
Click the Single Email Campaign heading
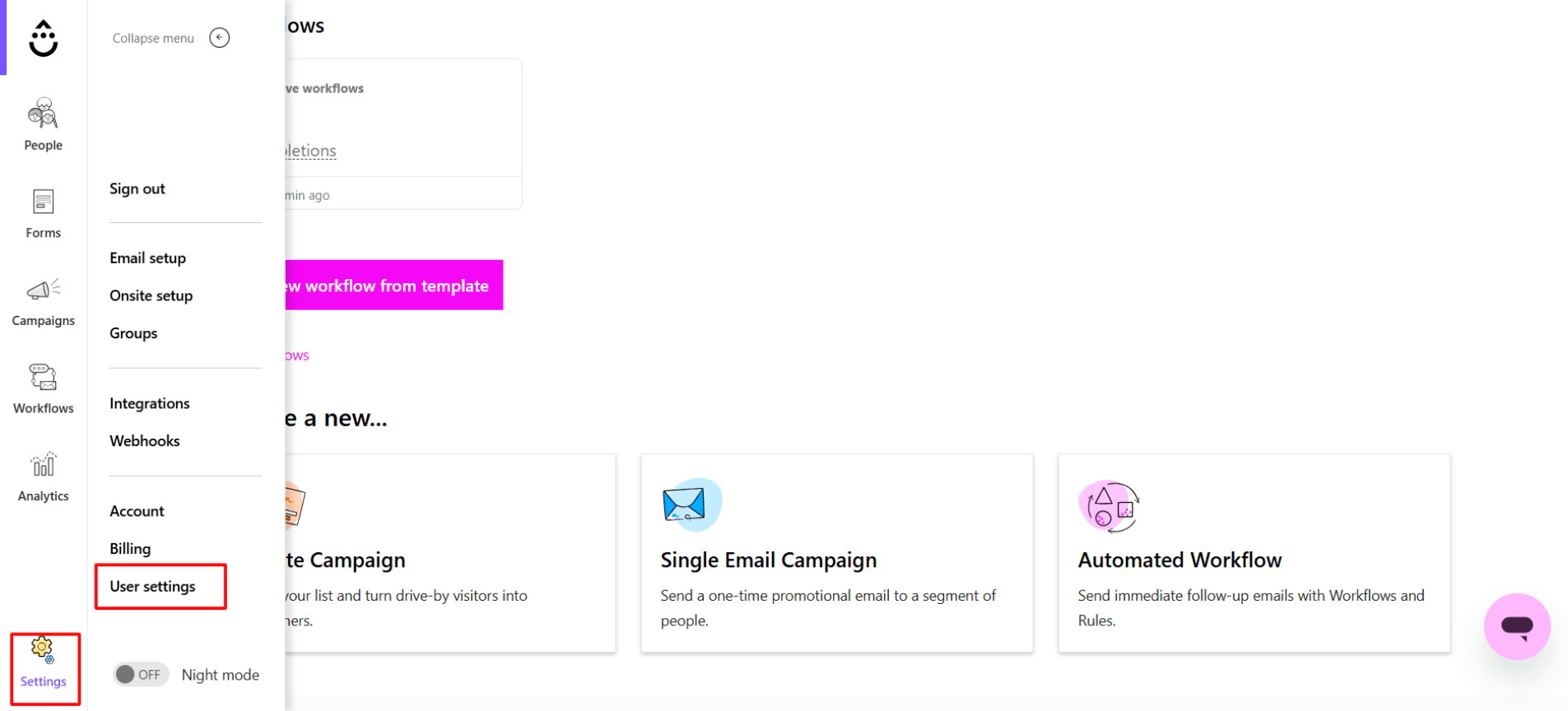[768, 560]
